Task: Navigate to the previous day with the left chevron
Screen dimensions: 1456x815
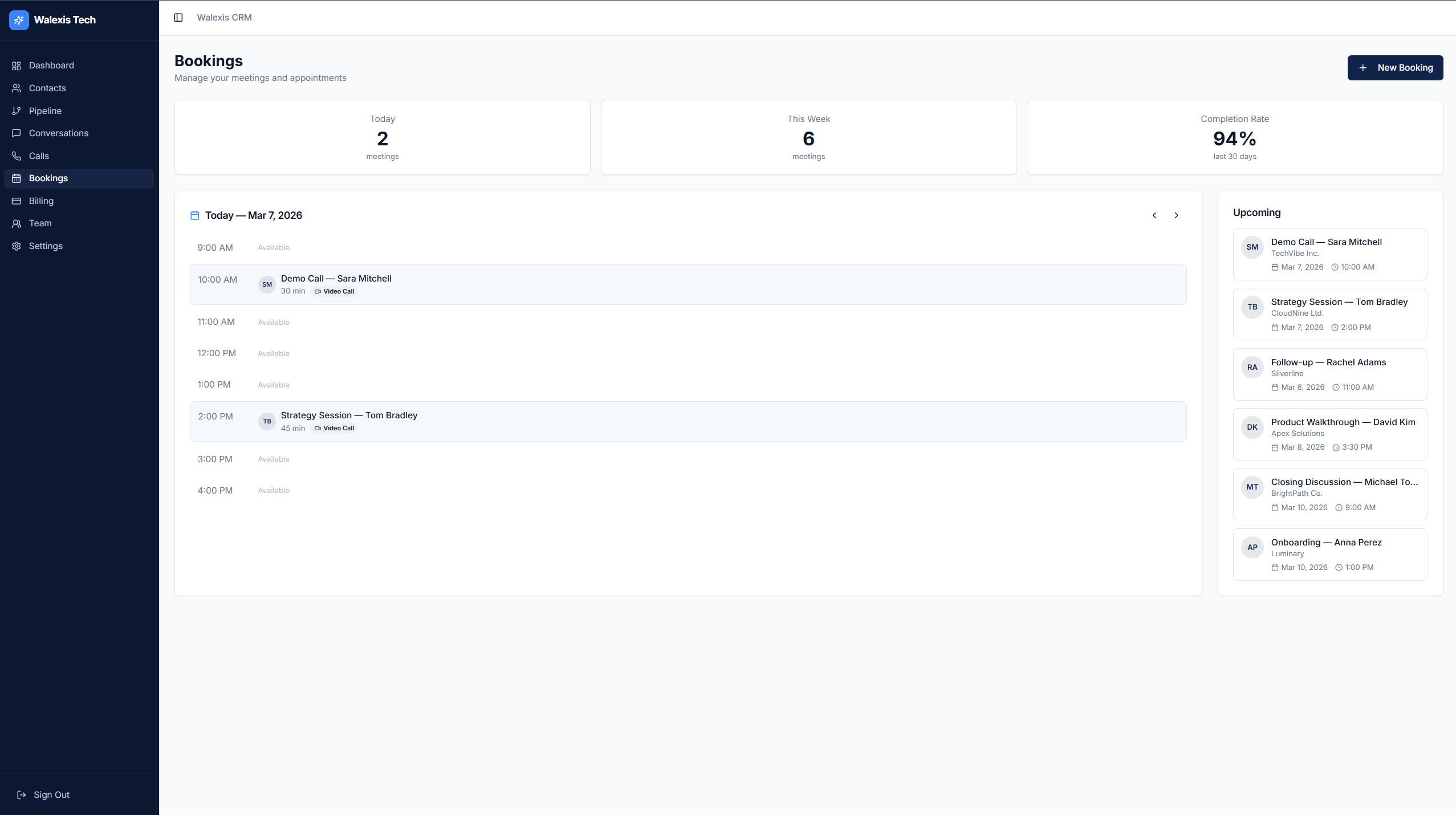Action: coord(1153,215)
